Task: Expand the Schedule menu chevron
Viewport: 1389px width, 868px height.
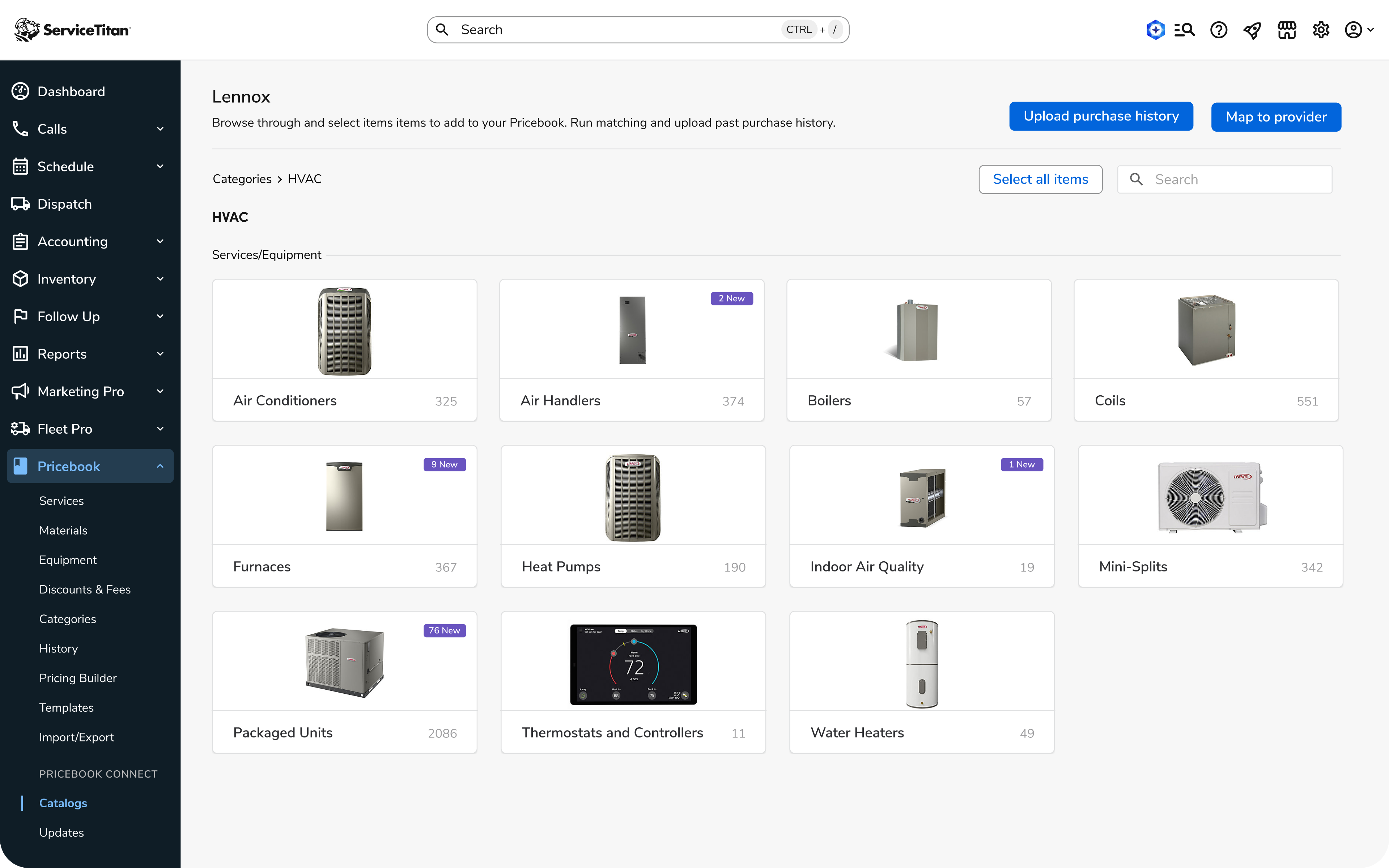Action: [x=160, y=166]
